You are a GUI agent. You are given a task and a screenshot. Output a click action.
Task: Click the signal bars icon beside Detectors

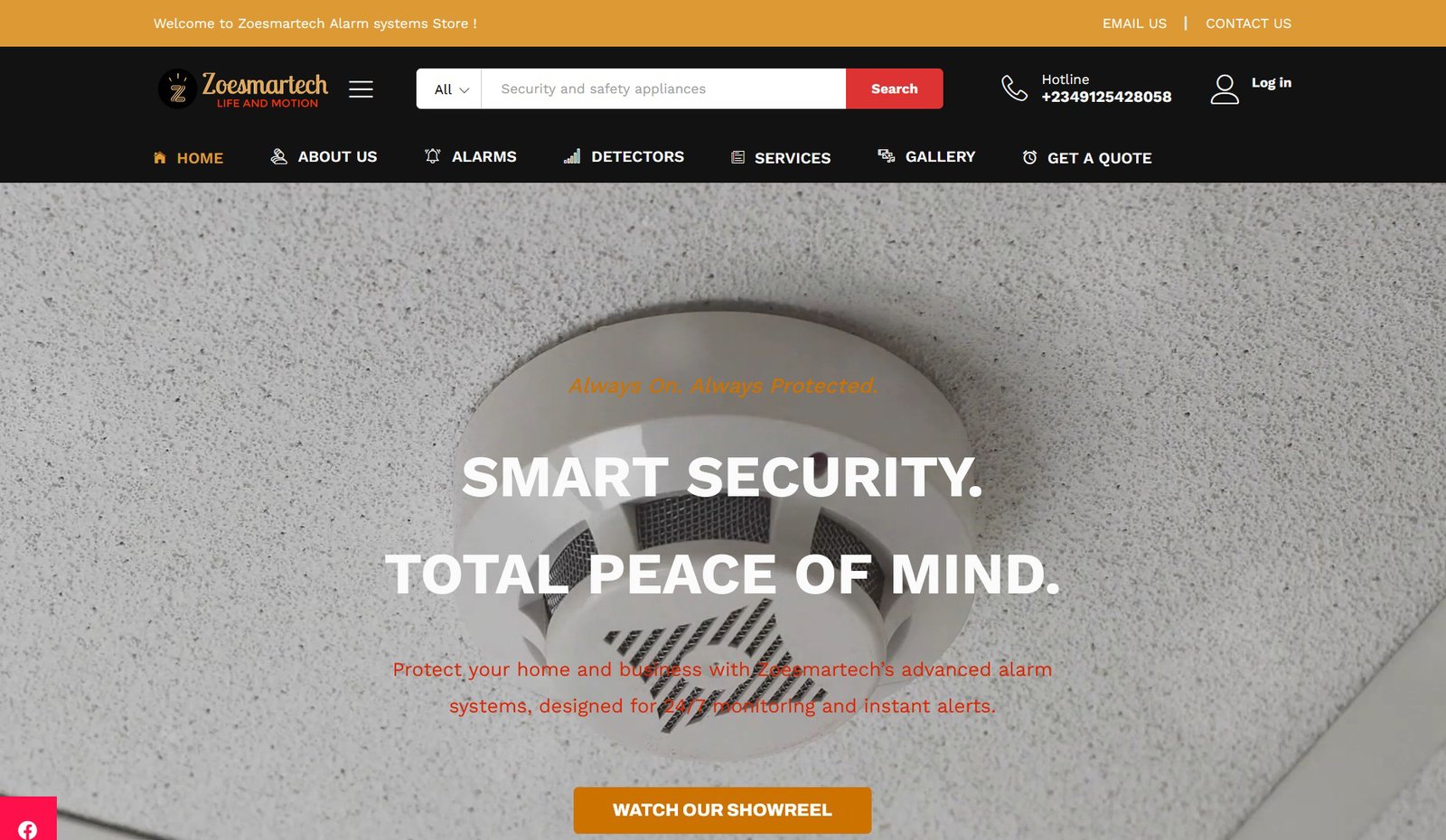[x=572, y=156]
